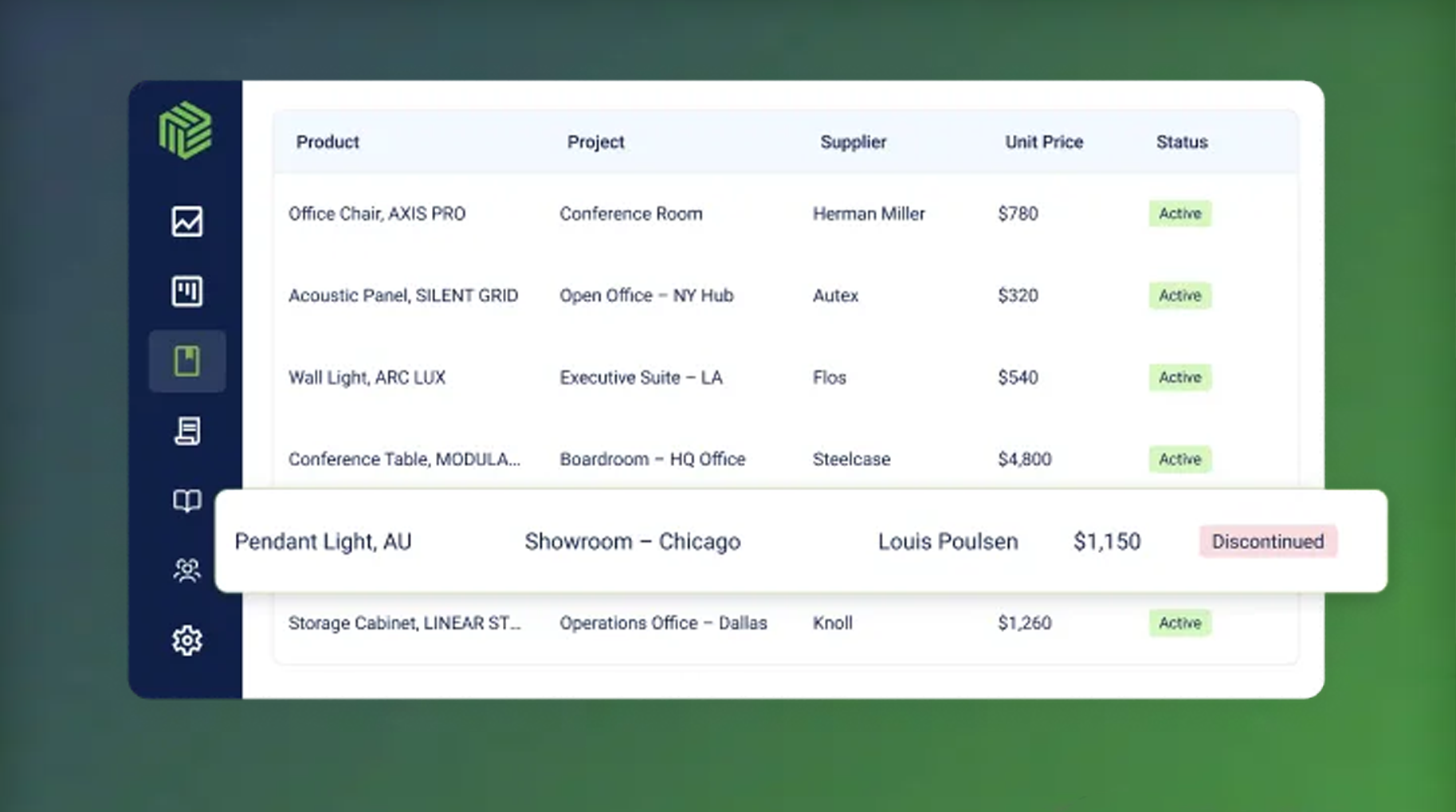Viewport: 1456px width, 812px height.
Task: Click the $540 unit price
Action: click(x=1018, y=378)
